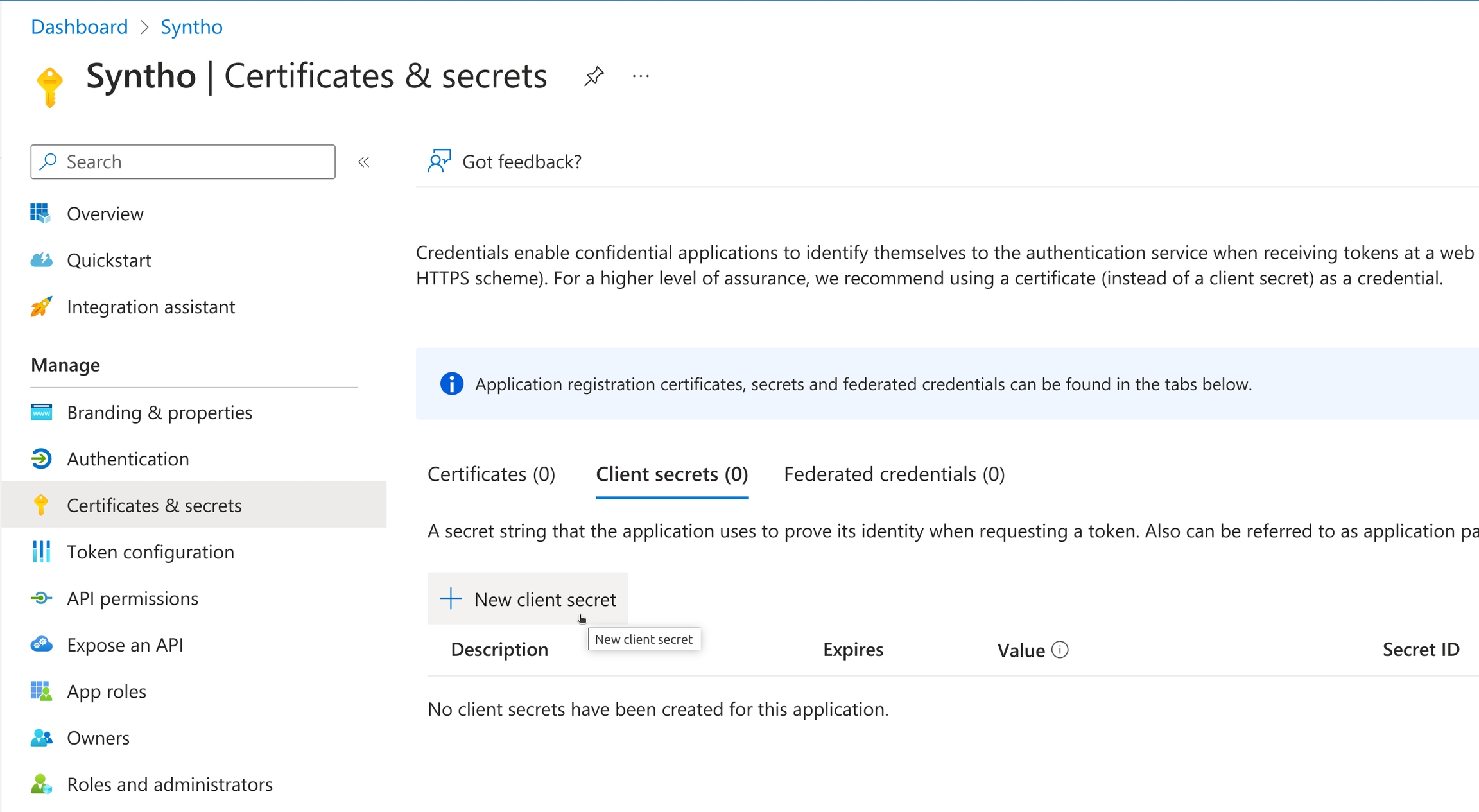Image resolution: width=1479 pixels, height=812 pixels.
Task: Click New client secret button
Action: pos(528,599)
